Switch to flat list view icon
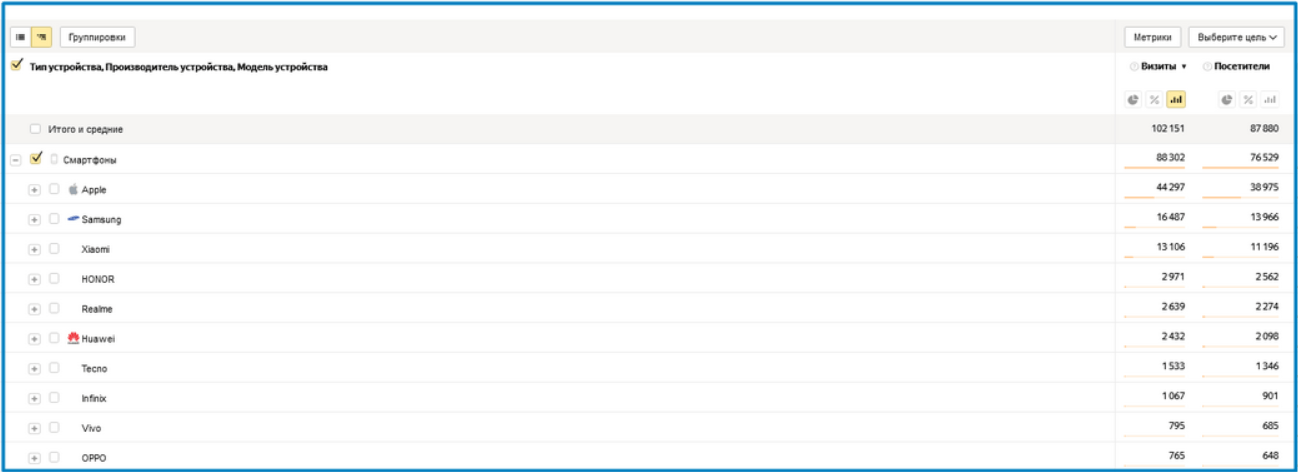The height and width of the screenshot is (472, 1298). pyautogui.click(x=21, y=37)
